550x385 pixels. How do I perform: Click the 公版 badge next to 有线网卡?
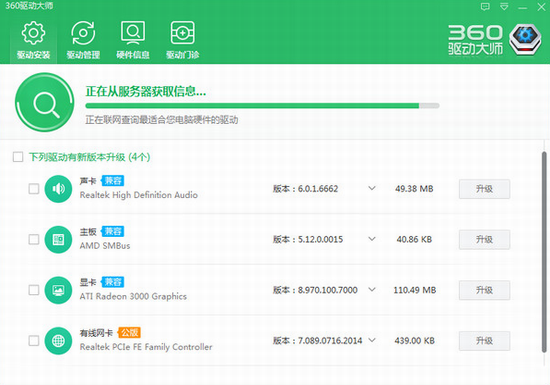[x=129, y=332]
